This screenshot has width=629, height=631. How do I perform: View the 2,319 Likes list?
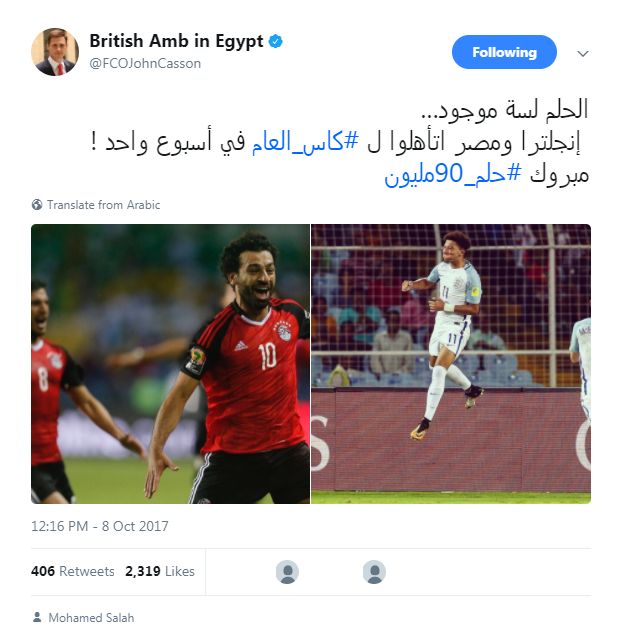[x=160, y=571]
